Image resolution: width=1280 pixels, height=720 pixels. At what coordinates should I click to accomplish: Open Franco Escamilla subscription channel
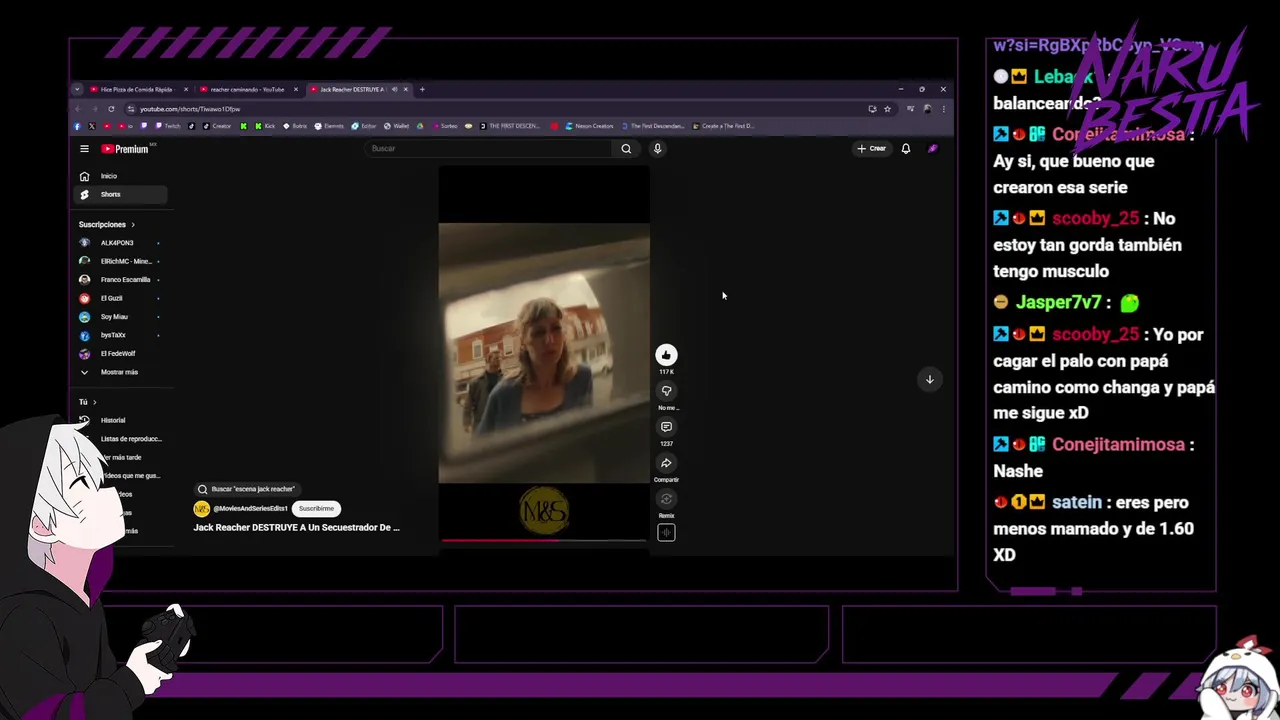[120, 280]
